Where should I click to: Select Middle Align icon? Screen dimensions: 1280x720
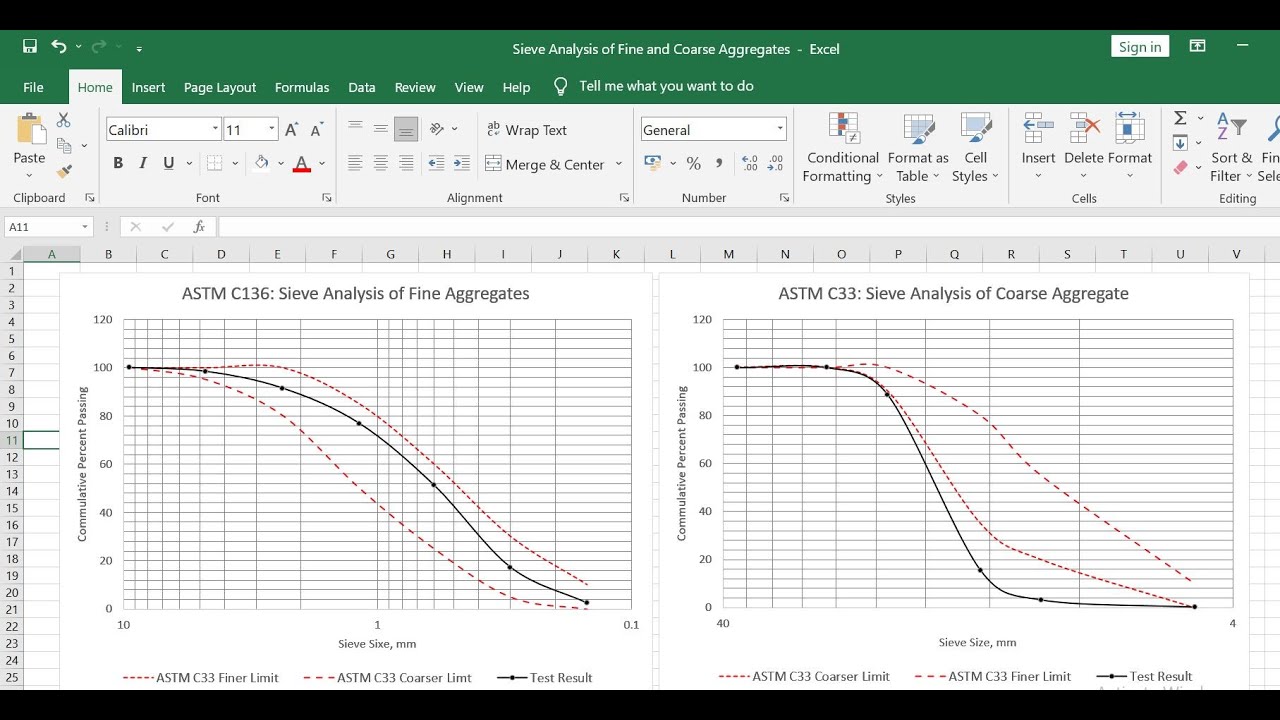(380, 128)
